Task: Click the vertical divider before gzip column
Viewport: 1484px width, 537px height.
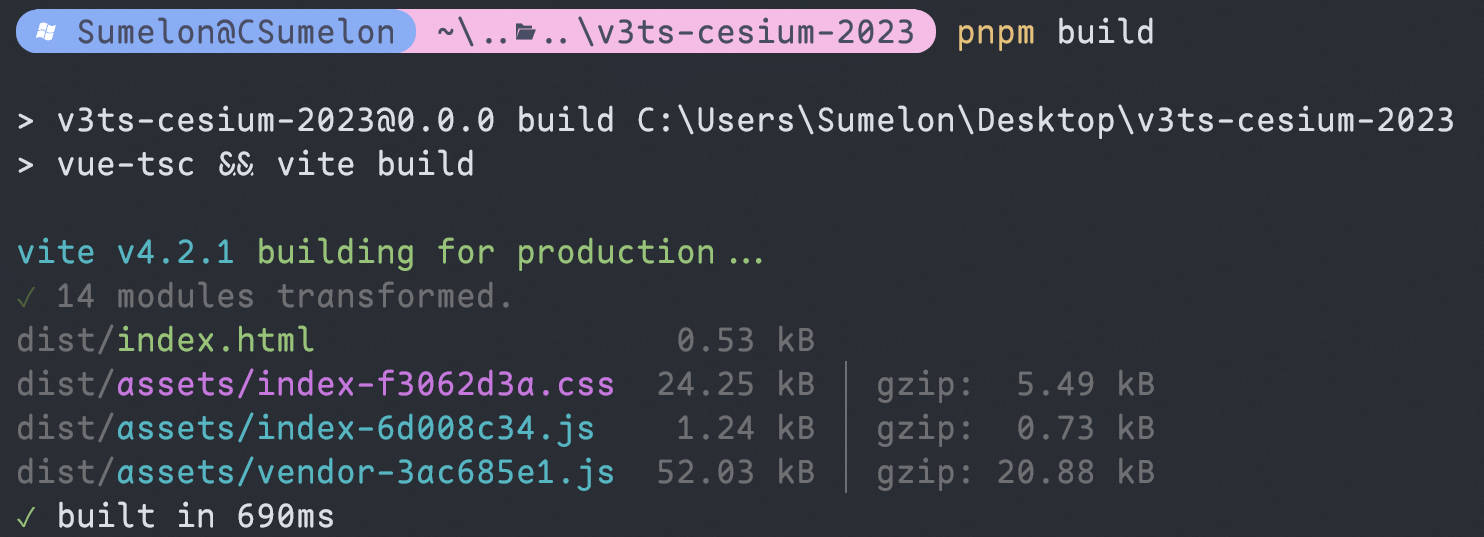Action: [x=846, y=428]
